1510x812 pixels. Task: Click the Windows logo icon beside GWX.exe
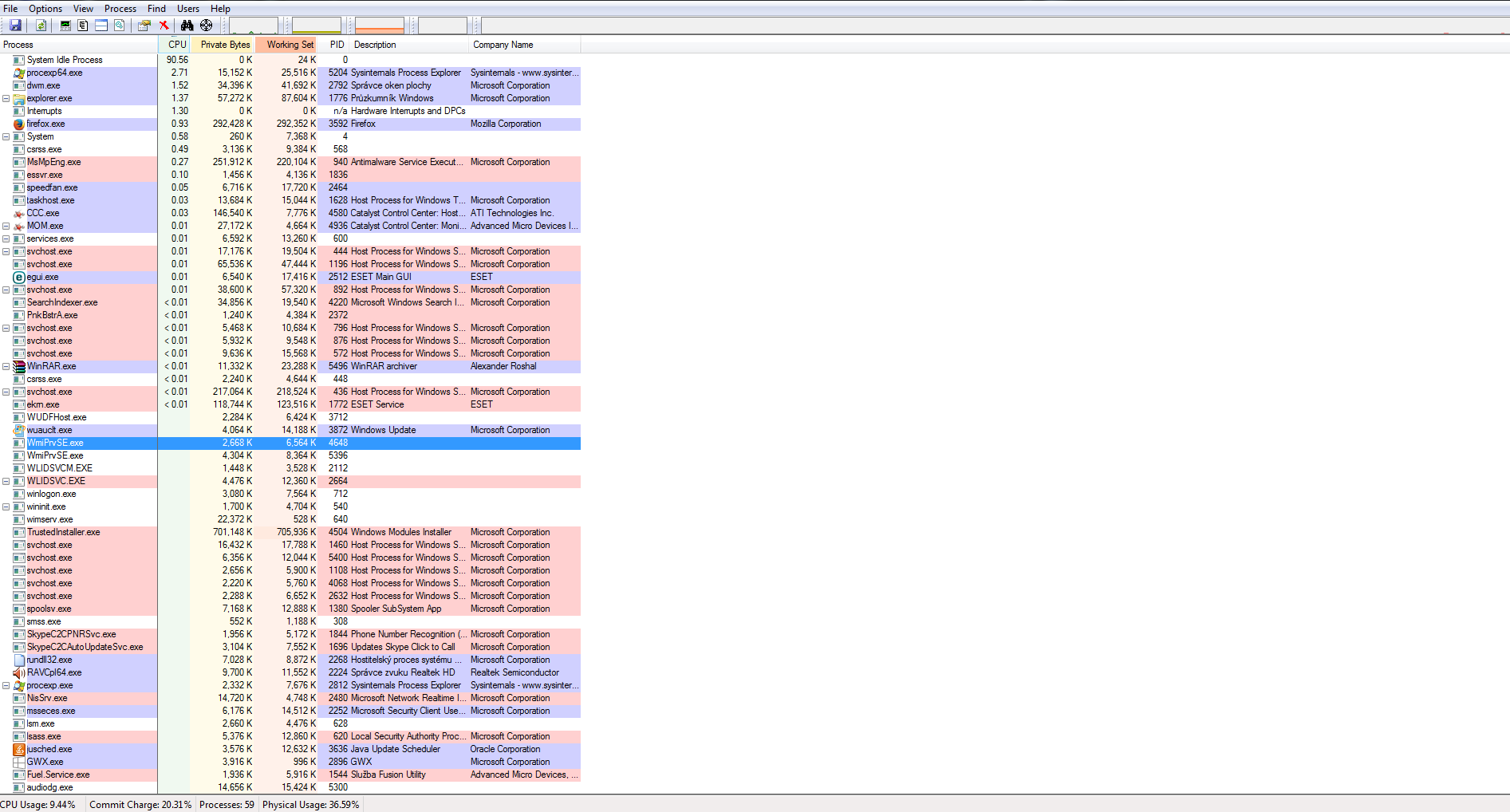click(x=19, y=762)
